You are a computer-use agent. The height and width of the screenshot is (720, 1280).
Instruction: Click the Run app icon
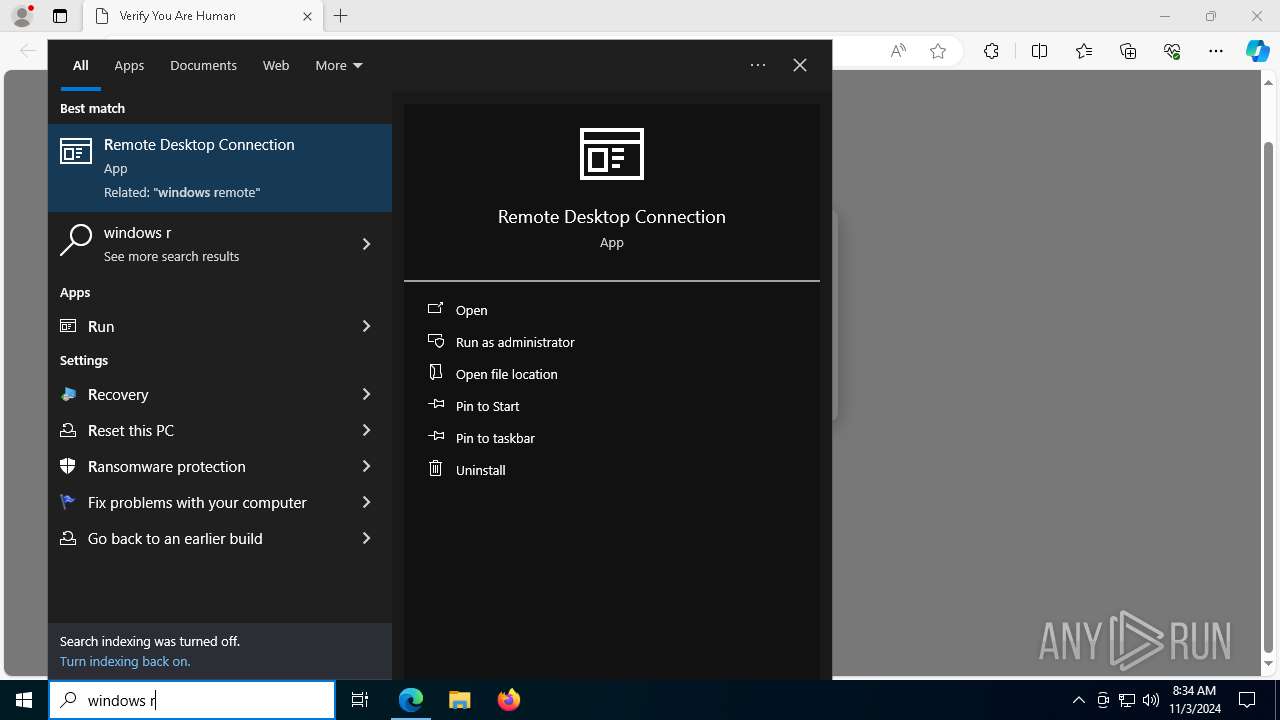pos(68,326)
